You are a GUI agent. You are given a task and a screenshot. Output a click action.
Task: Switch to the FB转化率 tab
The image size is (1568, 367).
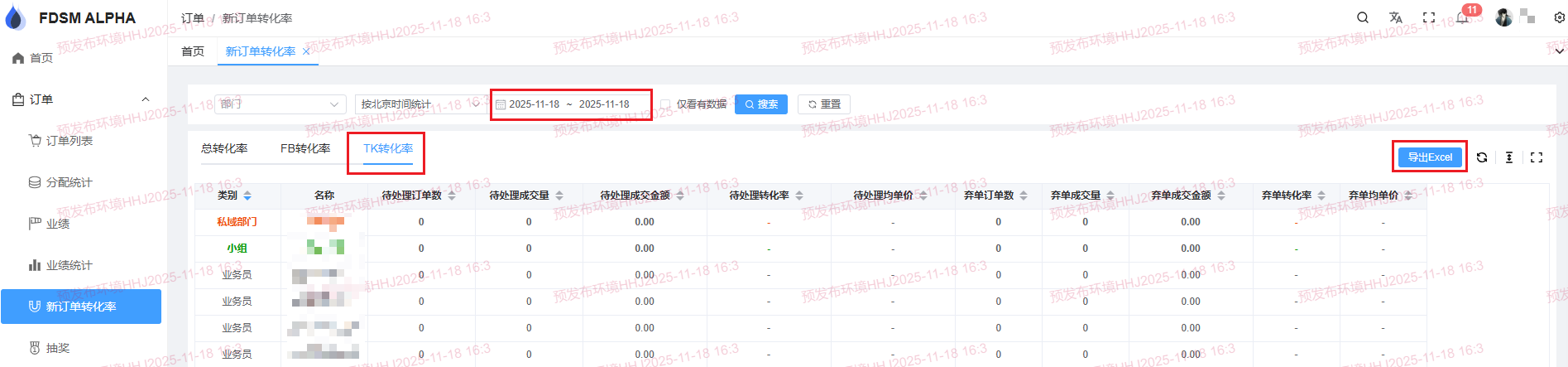click(305, 148)
